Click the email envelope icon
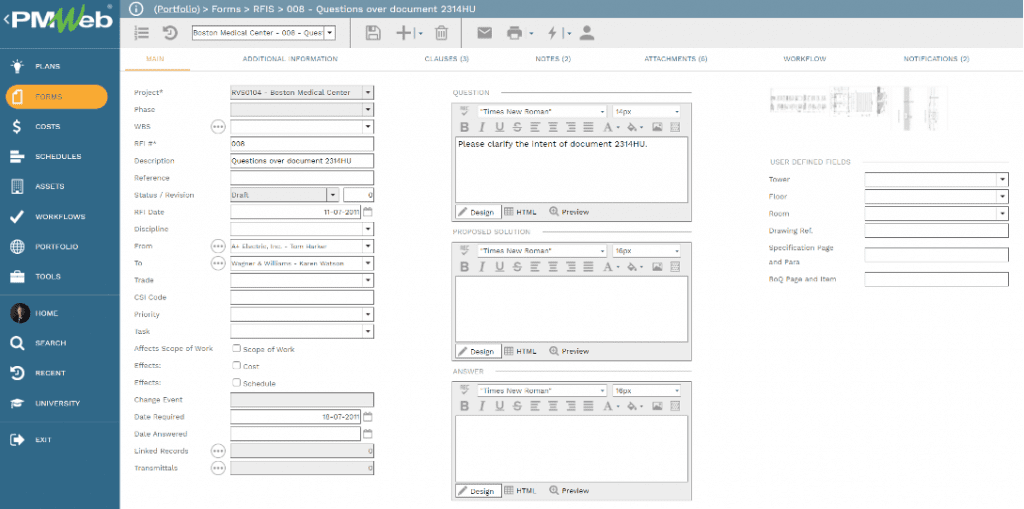The image size is (1024, 509). coord(484,33)
